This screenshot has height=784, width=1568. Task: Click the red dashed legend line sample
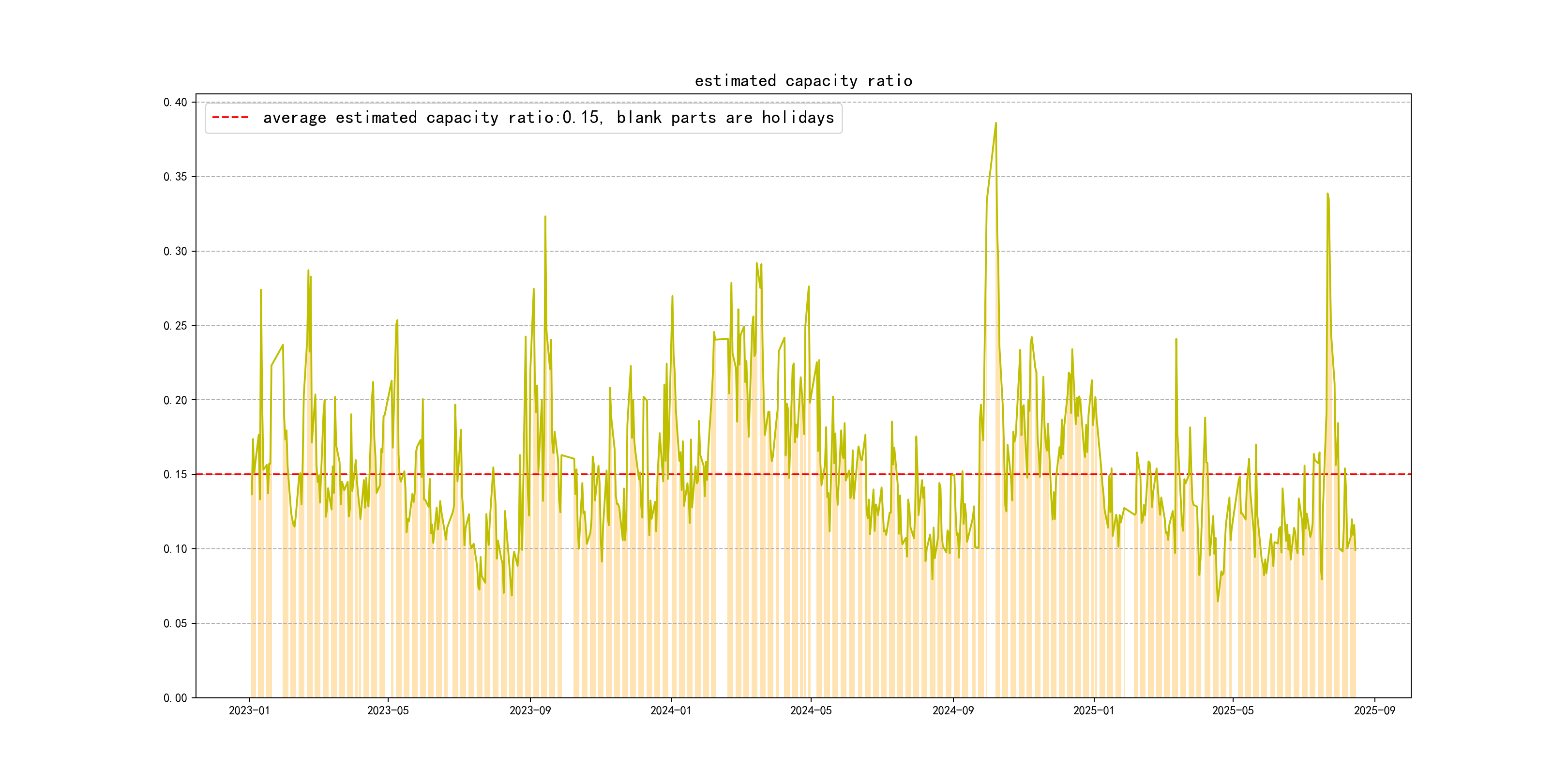[x=230, y=118]
